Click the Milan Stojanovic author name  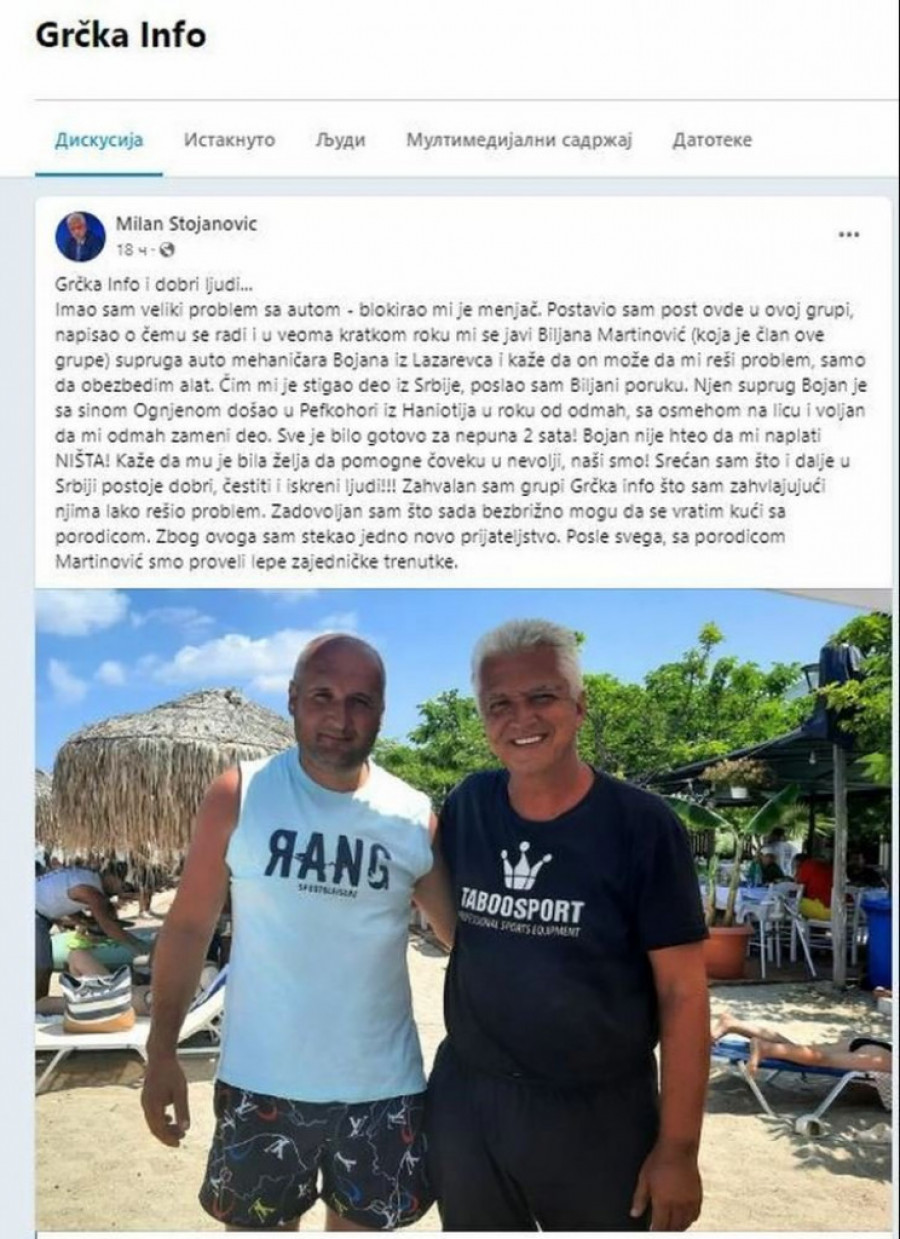(x=186, y=224)
